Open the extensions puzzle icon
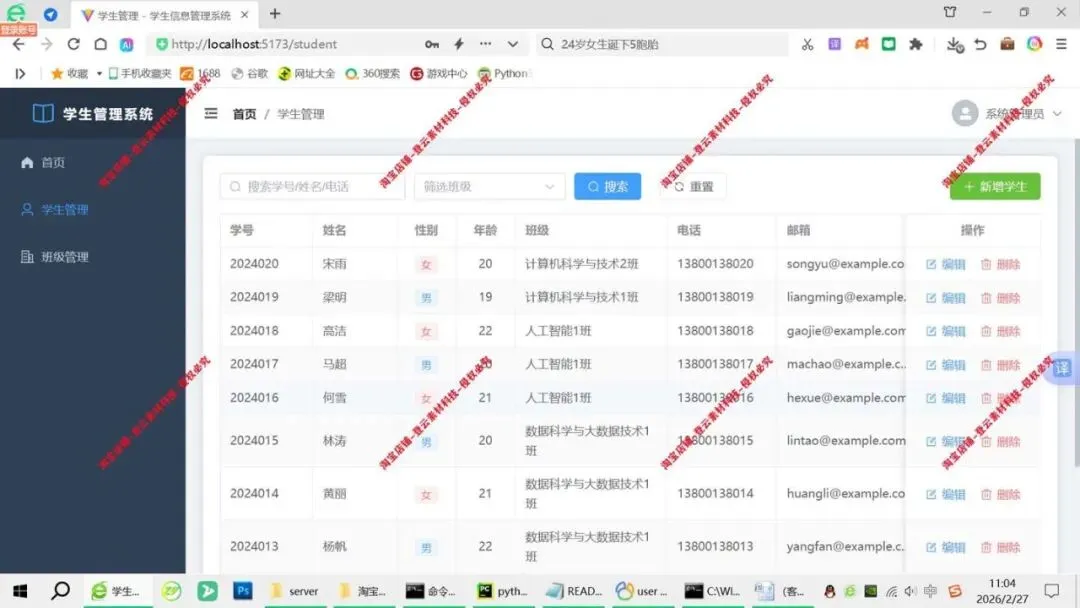 pyautogui.click(x=915, y=44)
